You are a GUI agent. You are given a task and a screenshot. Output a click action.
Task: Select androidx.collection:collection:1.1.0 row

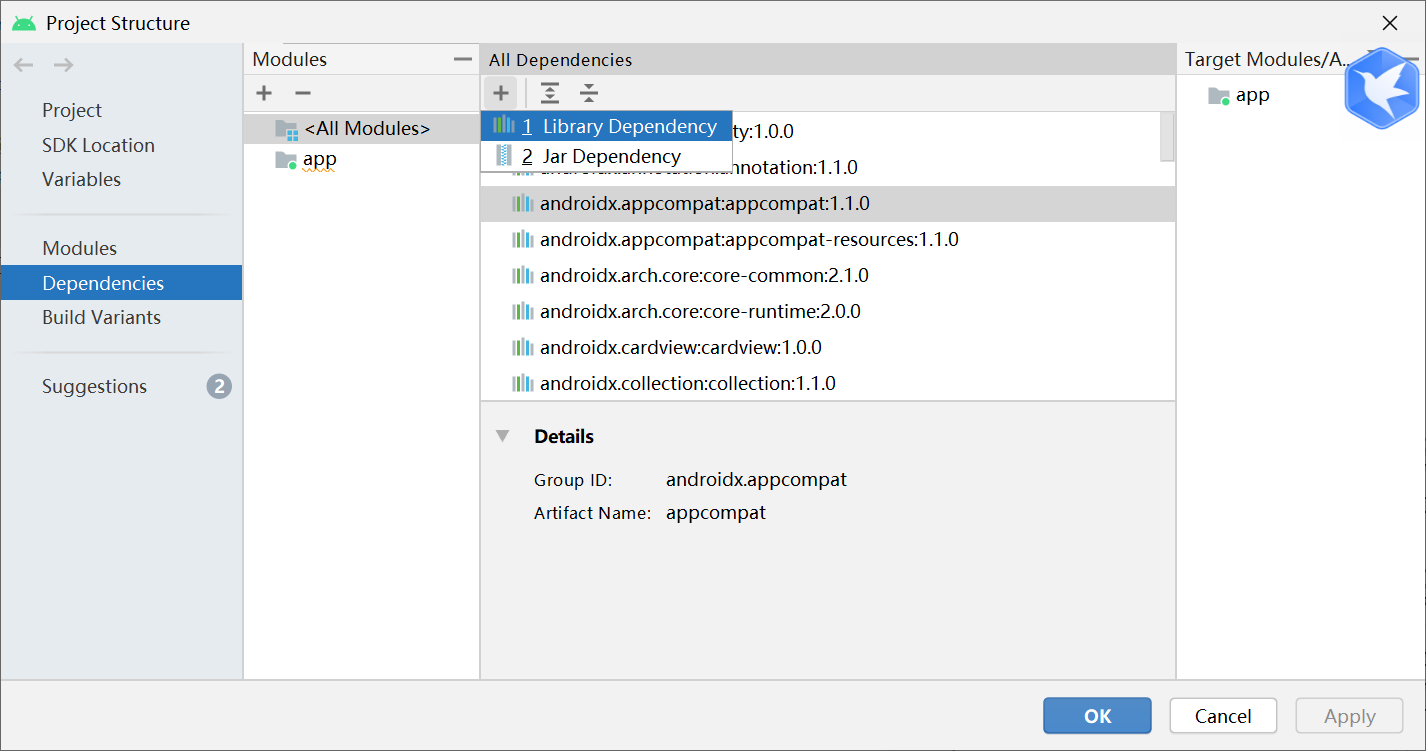click(827, 383)
